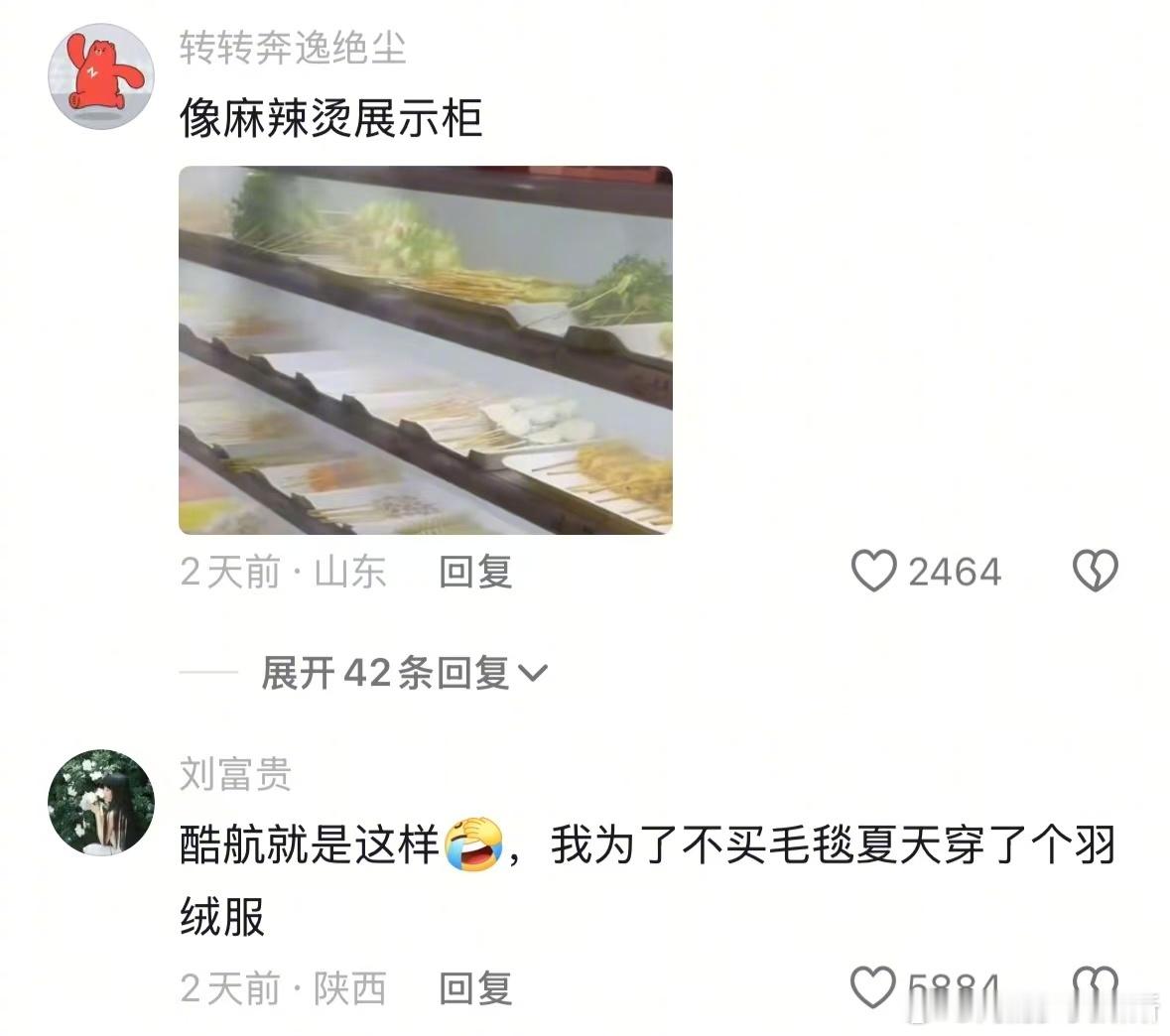1170x1036 pixels.
Task: Open 刘富贵's flower photo avatar
Action: [x=101, y=803]
